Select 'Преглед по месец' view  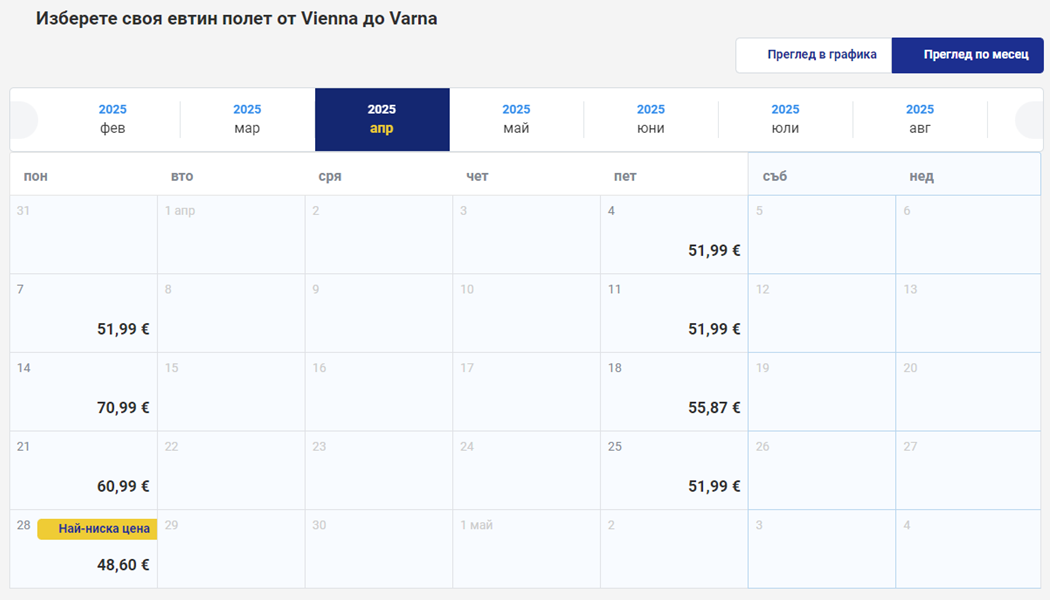click(x=967, y=55)
